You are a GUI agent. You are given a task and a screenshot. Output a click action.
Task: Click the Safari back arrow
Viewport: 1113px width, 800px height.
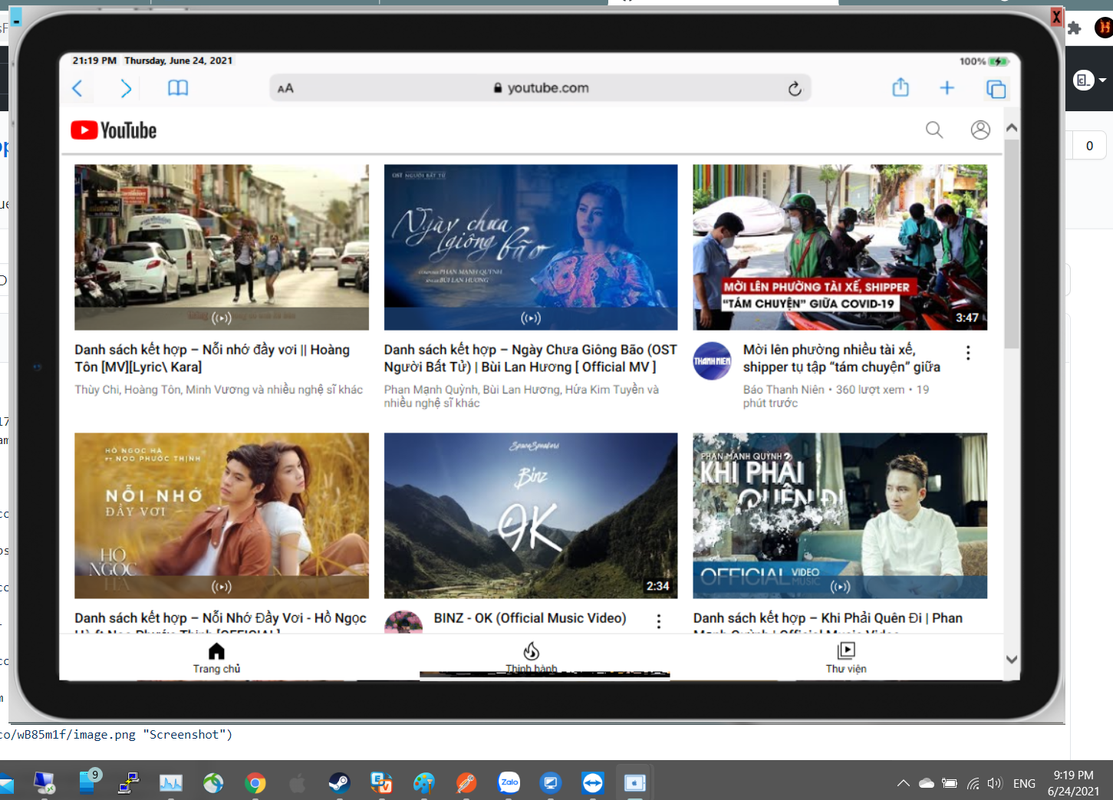coord(78,89)
